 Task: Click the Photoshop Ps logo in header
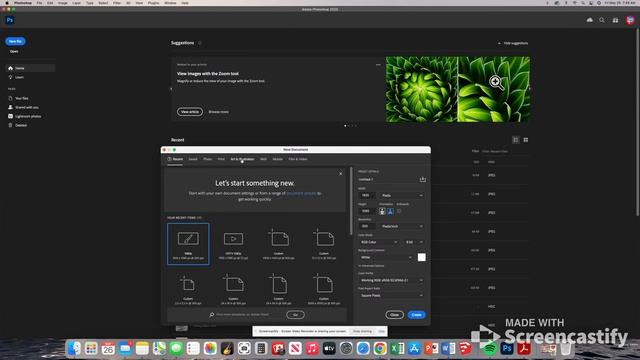(x=10, y=20)
